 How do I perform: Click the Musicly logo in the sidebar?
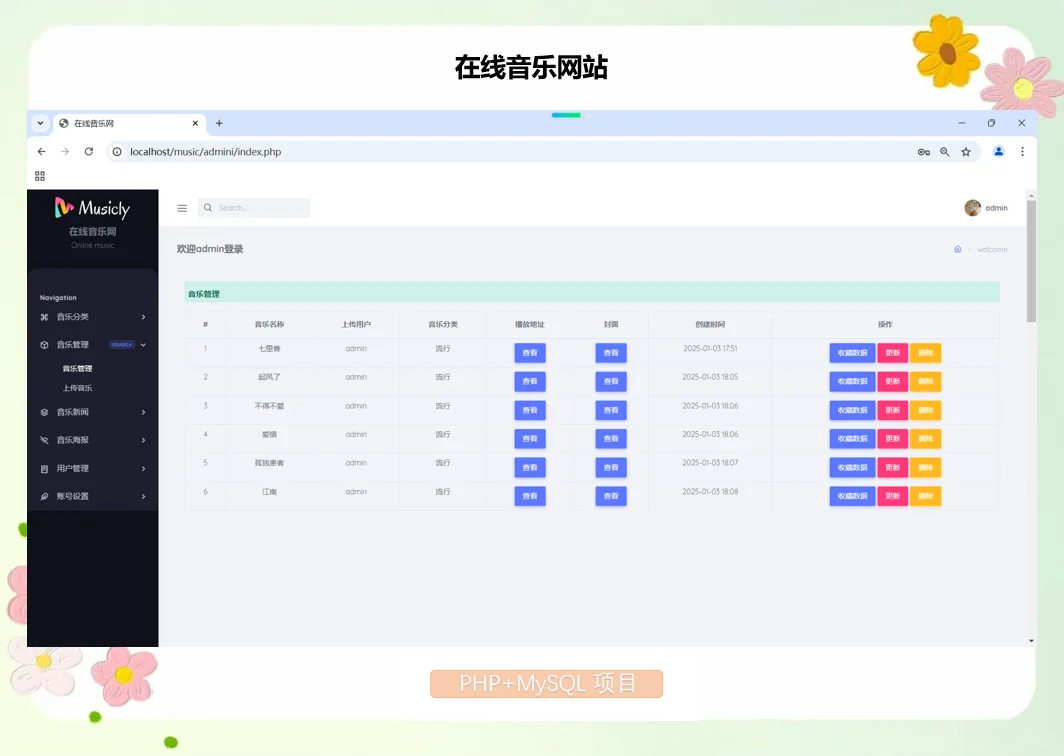93,208
